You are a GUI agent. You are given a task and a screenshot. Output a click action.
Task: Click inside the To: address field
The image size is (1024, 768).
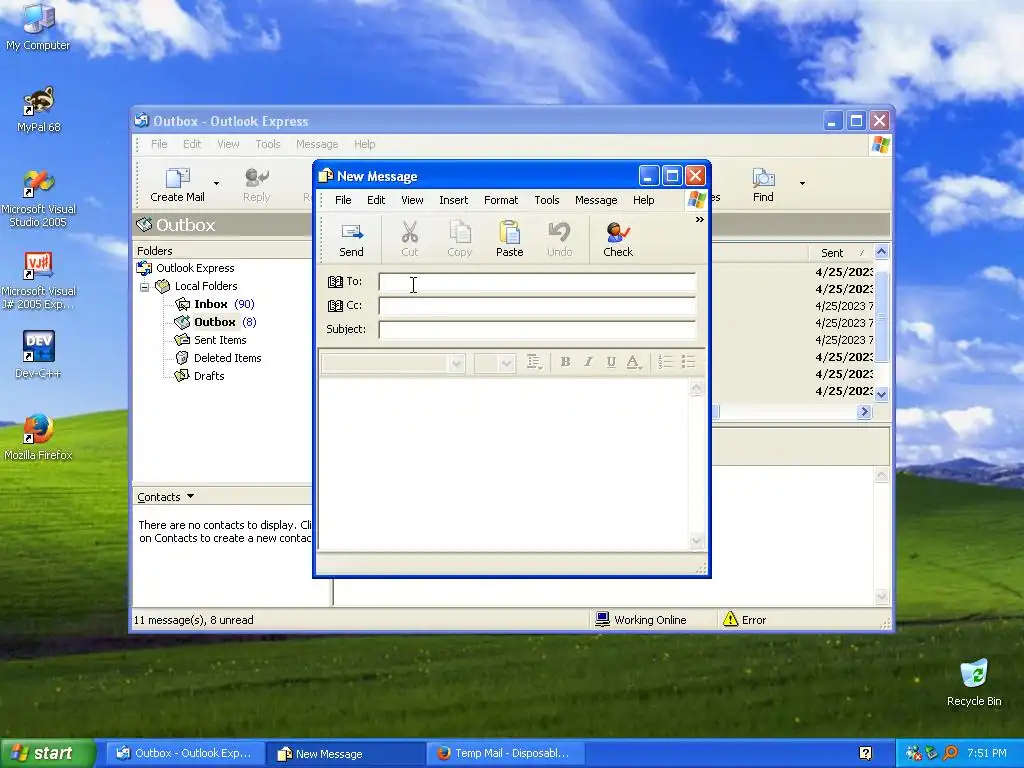coord(537,282)
